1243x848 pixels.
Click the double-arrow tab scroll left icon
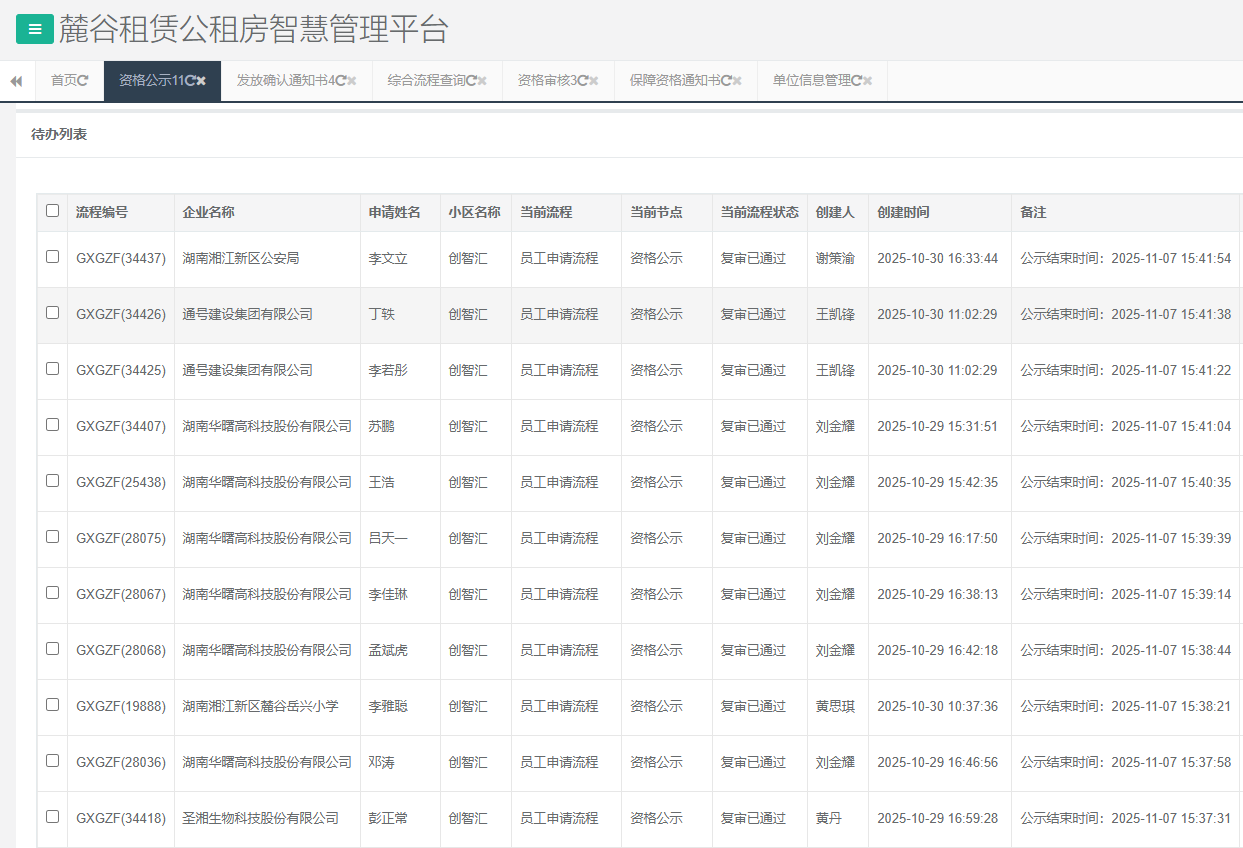(16, 81)
